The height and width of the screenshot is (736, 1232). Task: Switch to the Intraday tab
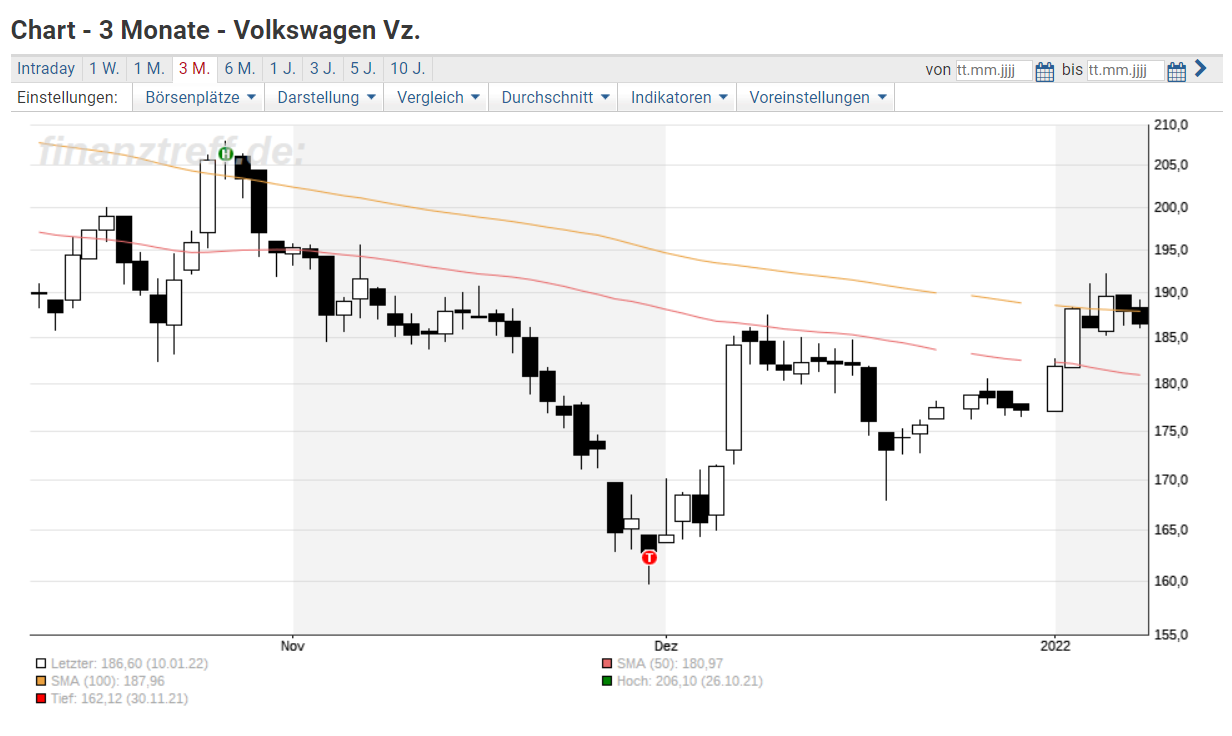coord(46,69)
